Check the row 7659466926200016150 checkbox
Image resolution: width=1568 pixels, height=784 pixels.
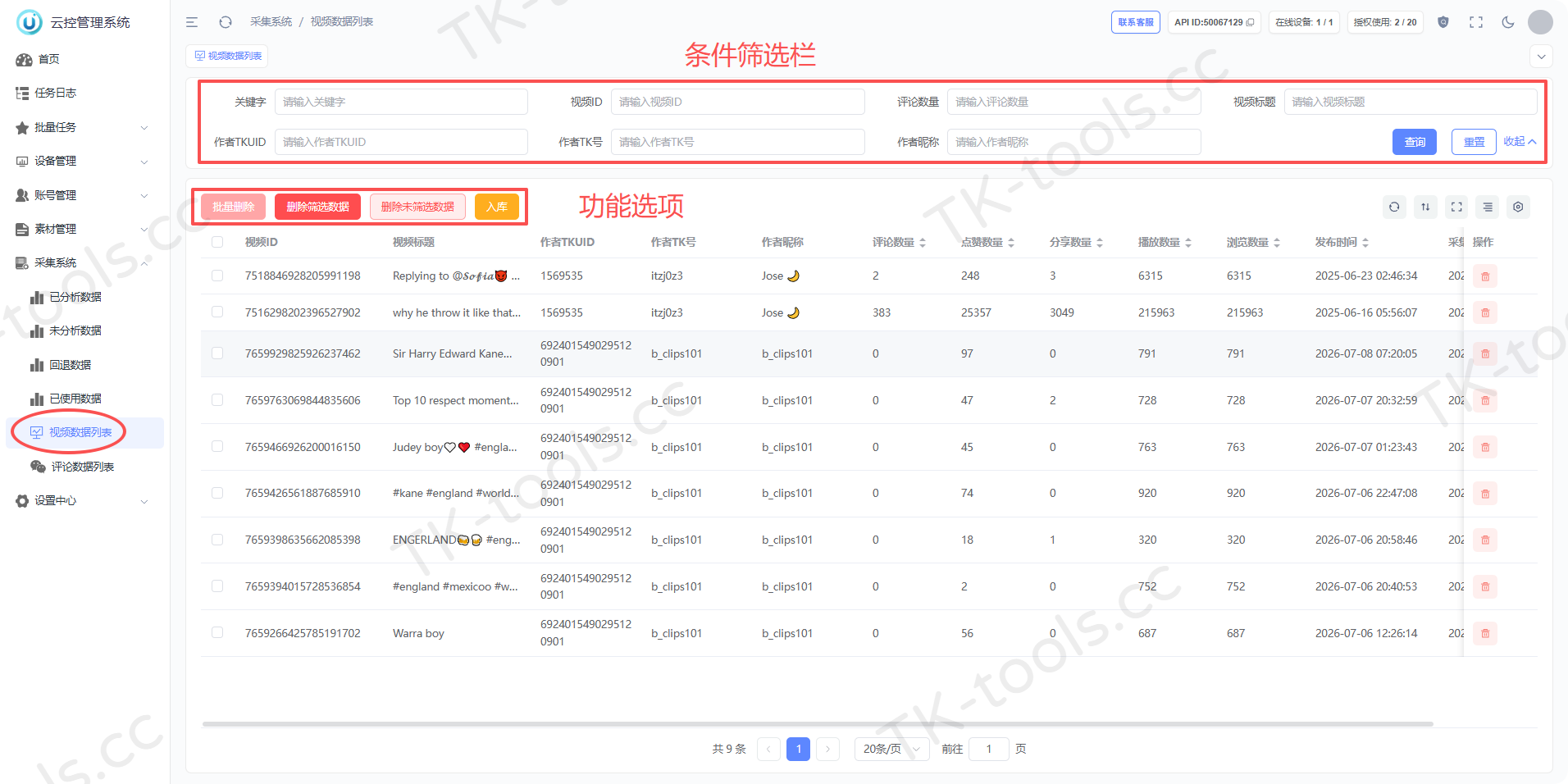tap(217, 446)
